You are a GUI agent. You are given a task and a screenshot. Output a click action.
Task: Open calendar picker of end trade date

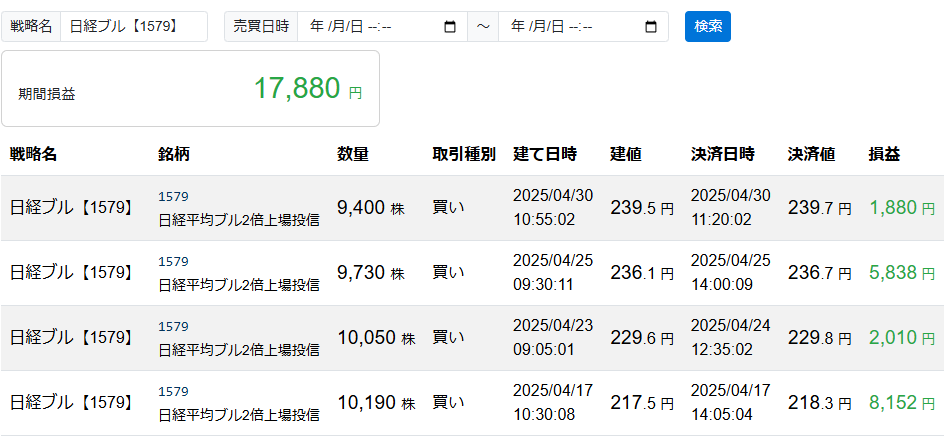(650, 27)
